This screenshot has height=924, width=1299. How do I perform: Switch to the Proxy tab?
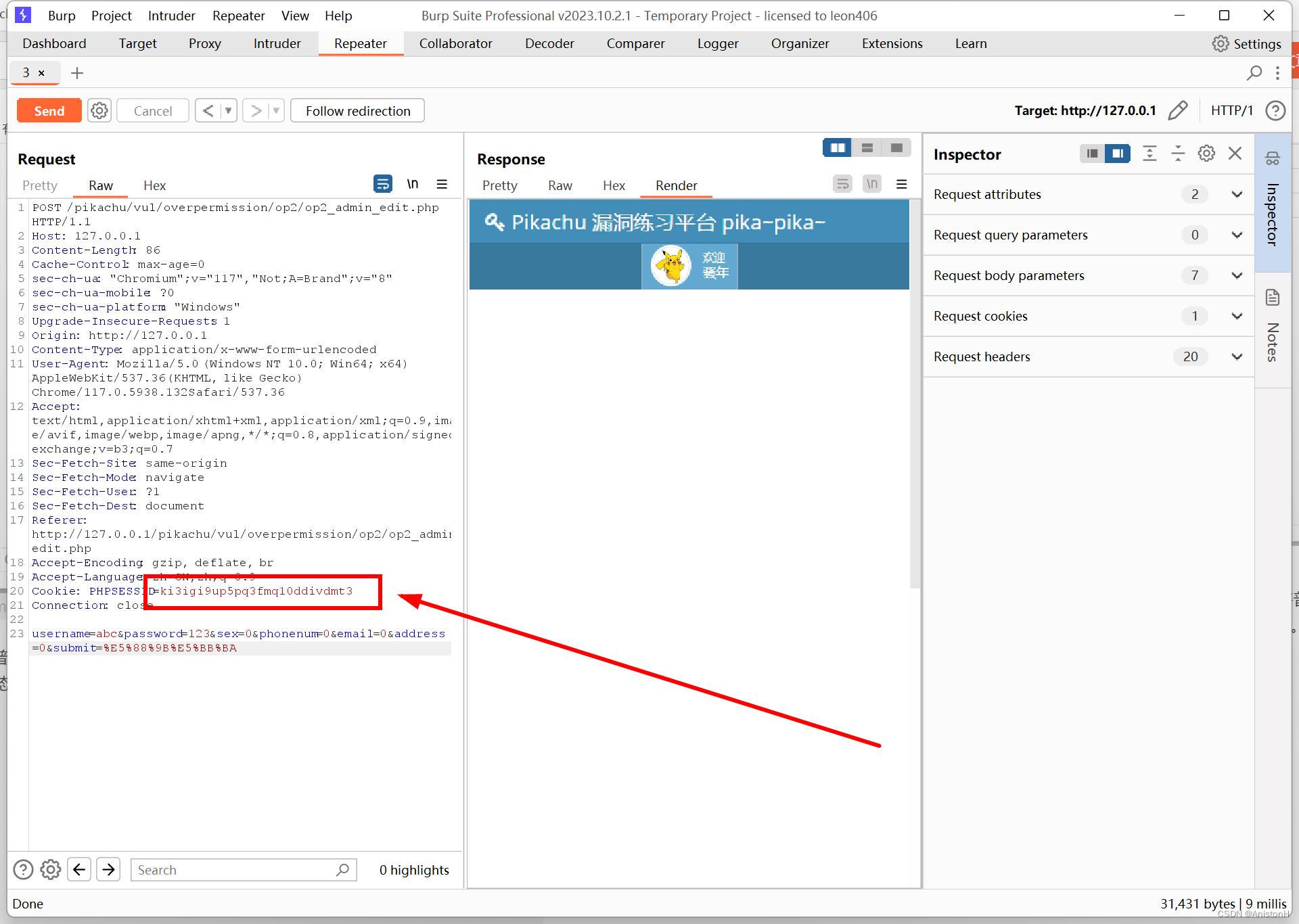205,43
